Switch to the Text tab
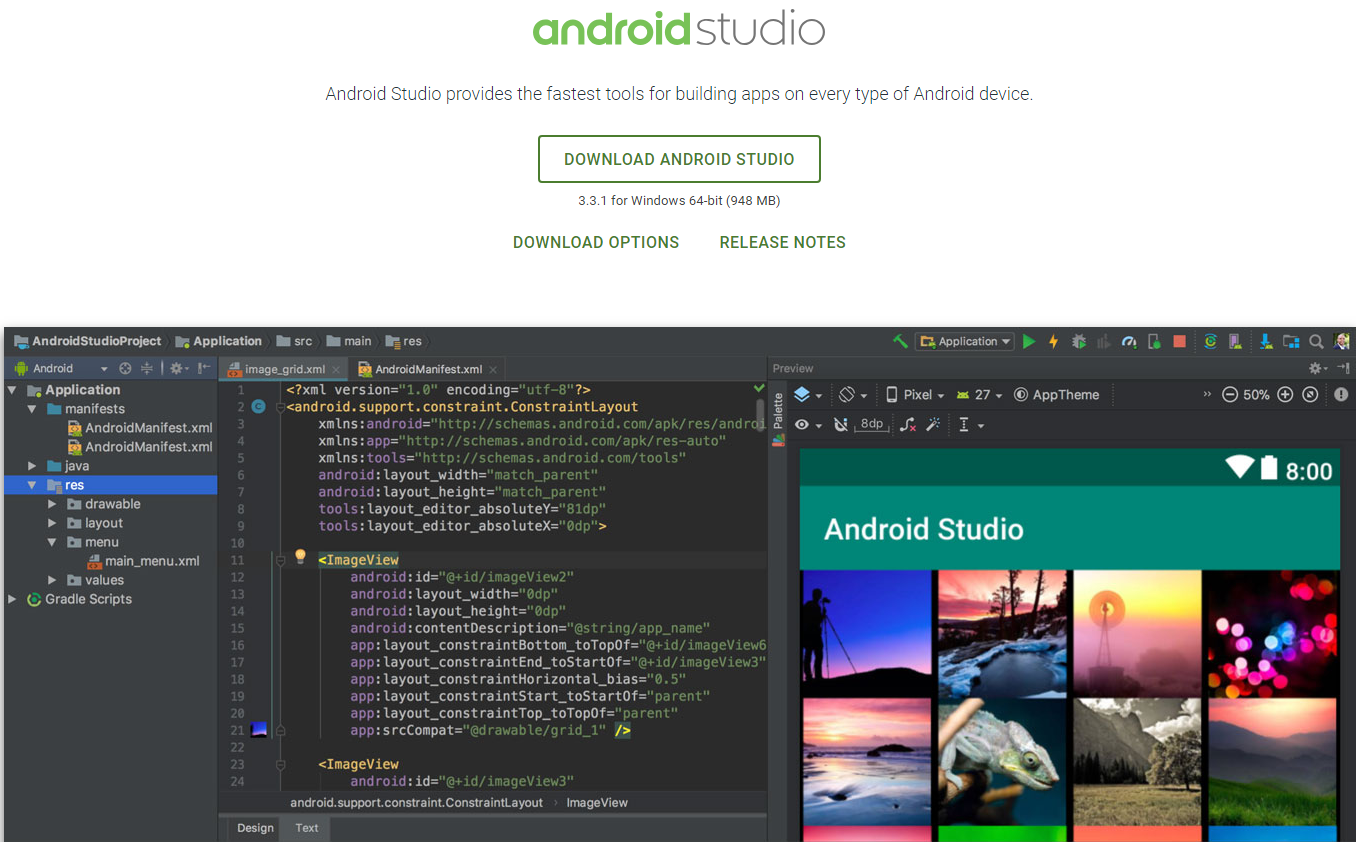The width and height of the screenshot is (1356, 842). [307, 828]
